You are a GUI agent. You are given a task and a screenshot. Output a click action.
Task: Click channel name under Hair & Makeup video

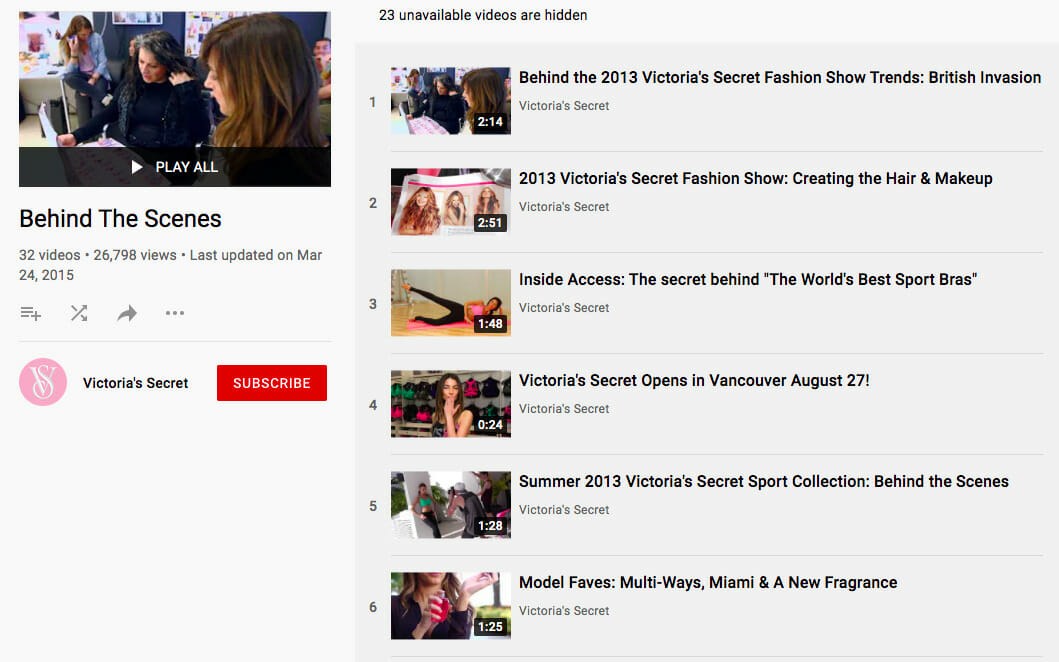click(564, 207)
